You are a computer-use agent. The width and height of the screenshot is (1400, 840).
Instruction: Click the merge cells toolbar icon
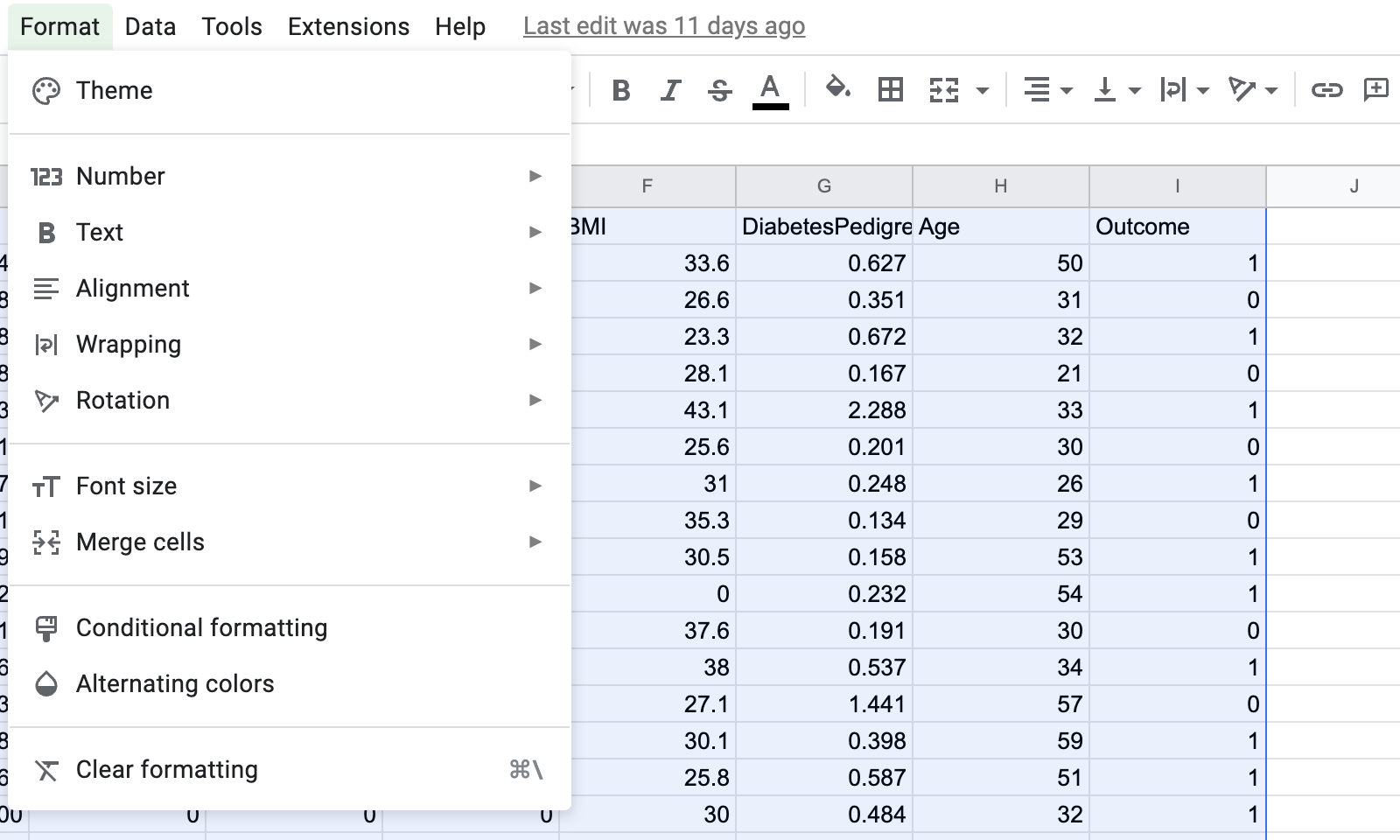pos(944,90)
